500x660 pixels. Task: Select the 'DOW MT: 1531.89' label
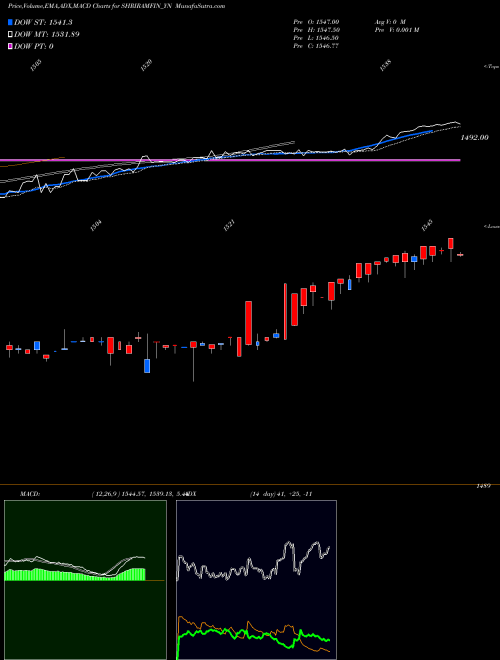[47, 34]
